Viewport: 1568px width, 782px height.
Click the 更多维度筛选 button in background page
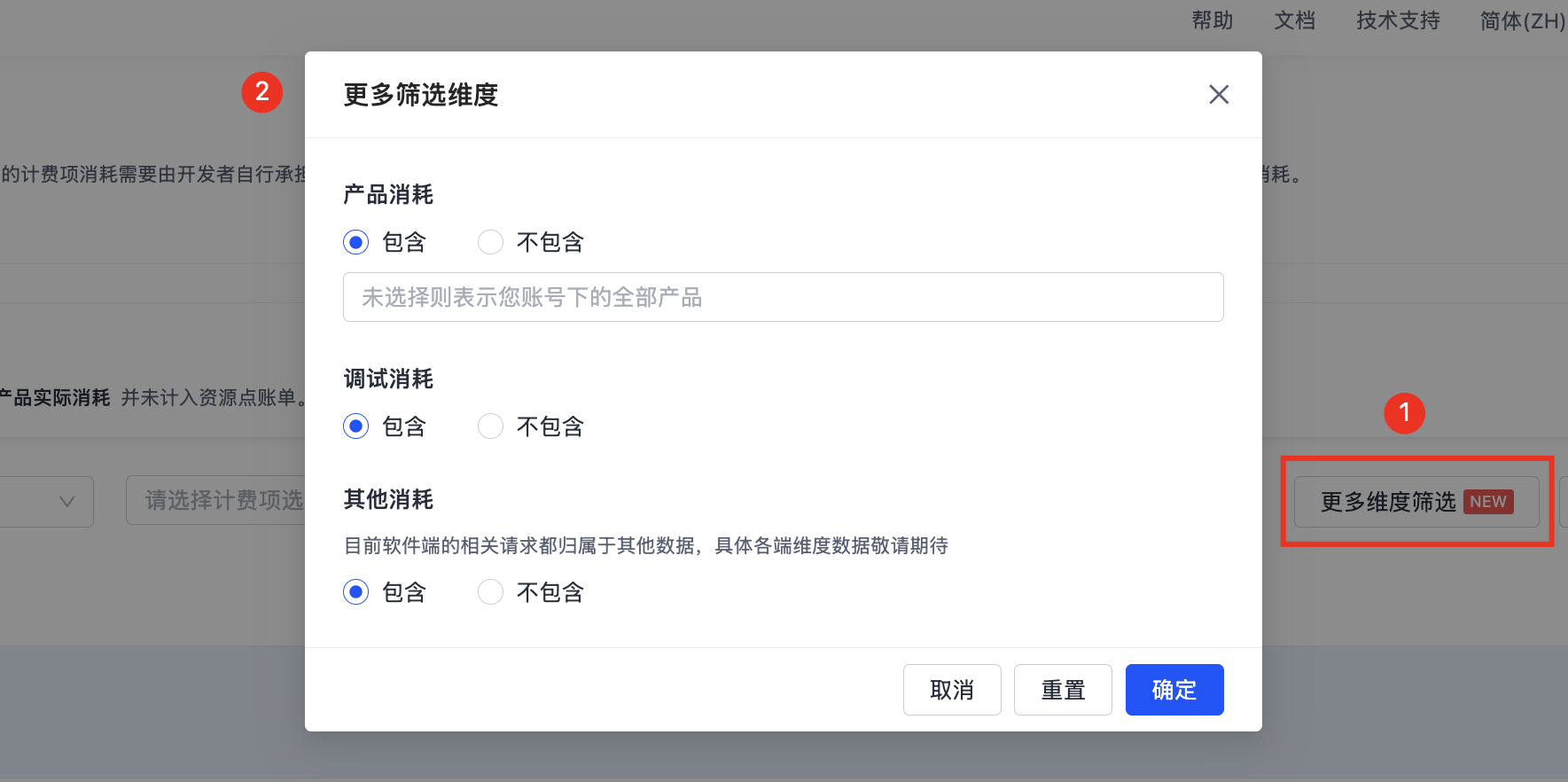[x=1416, y=502]
